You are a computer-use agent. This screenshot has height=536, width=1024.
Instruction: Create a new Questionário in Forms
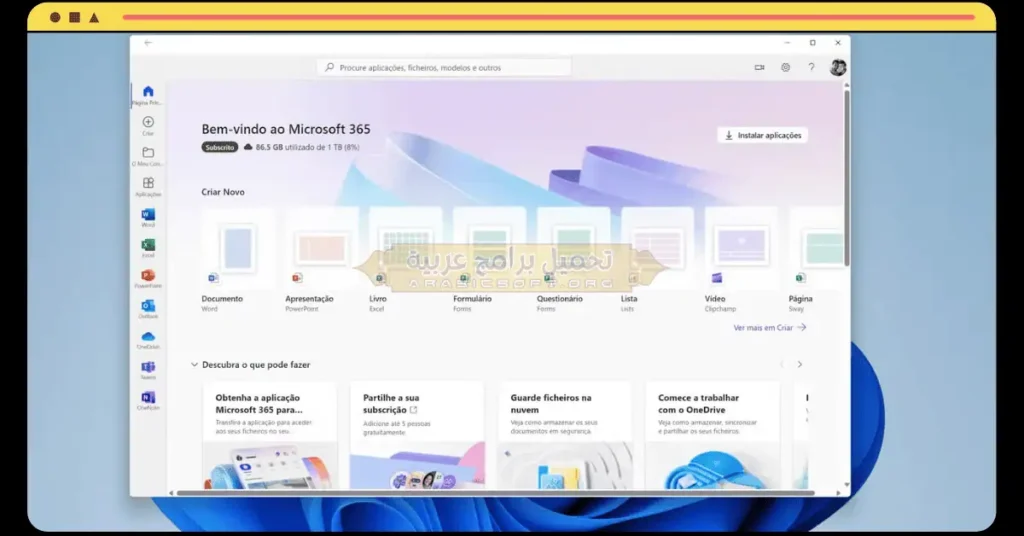point(573,260)
